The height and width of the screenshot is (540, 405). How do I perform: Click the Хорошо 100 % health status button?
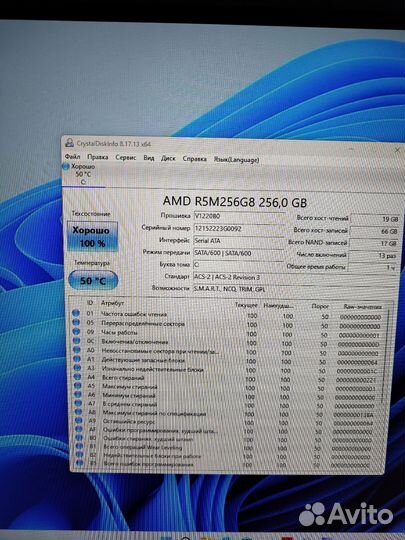pyautogui.click(x=93, y=237)
